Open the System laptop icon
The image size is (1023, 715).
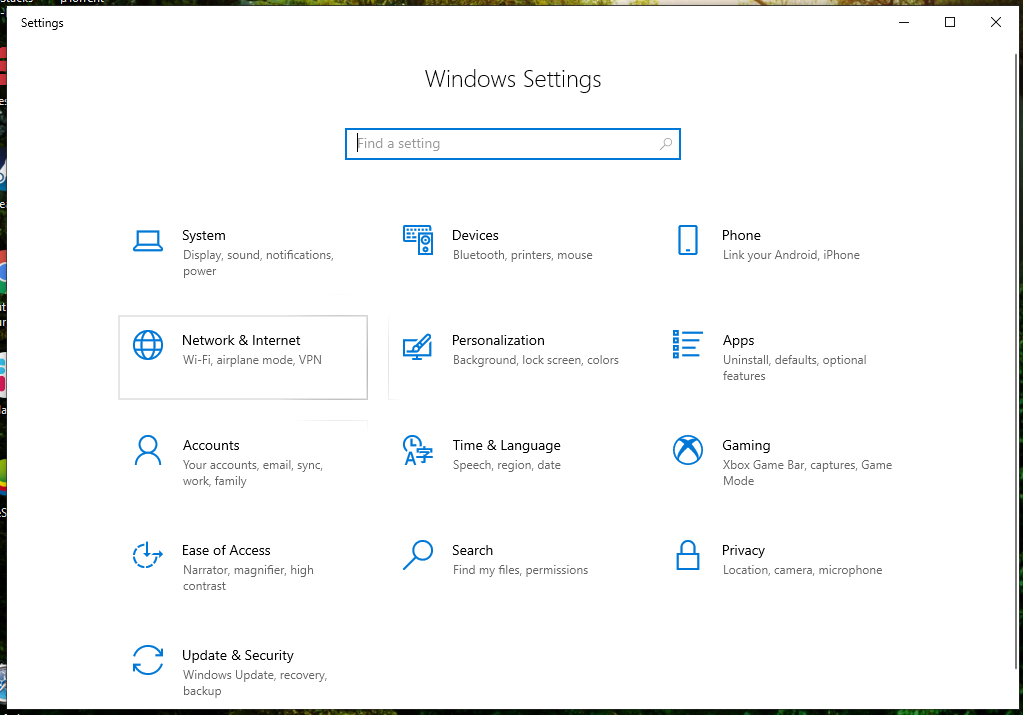click(148, 241)
